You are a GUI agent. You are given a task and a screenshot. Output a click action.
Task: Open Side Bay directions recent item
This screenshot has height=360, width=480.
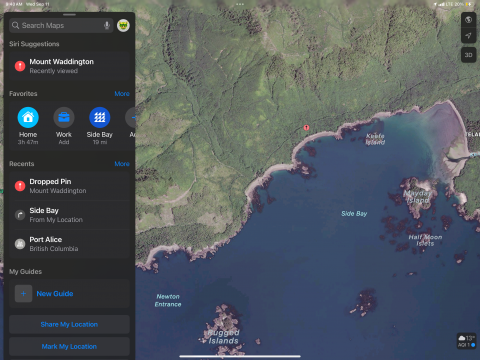click(69, 215)
